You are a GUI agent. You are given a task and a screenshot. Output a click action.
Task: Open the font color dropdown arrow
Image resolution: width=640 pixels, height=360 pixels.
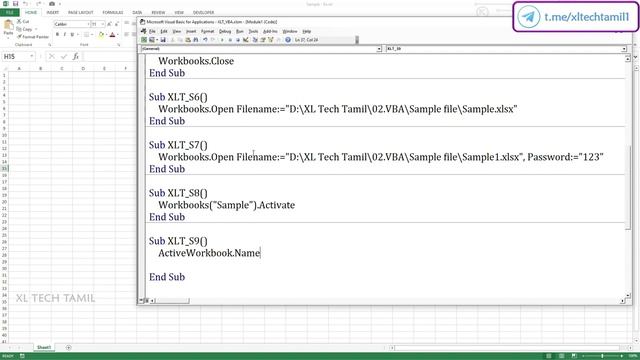pos(118,35)
